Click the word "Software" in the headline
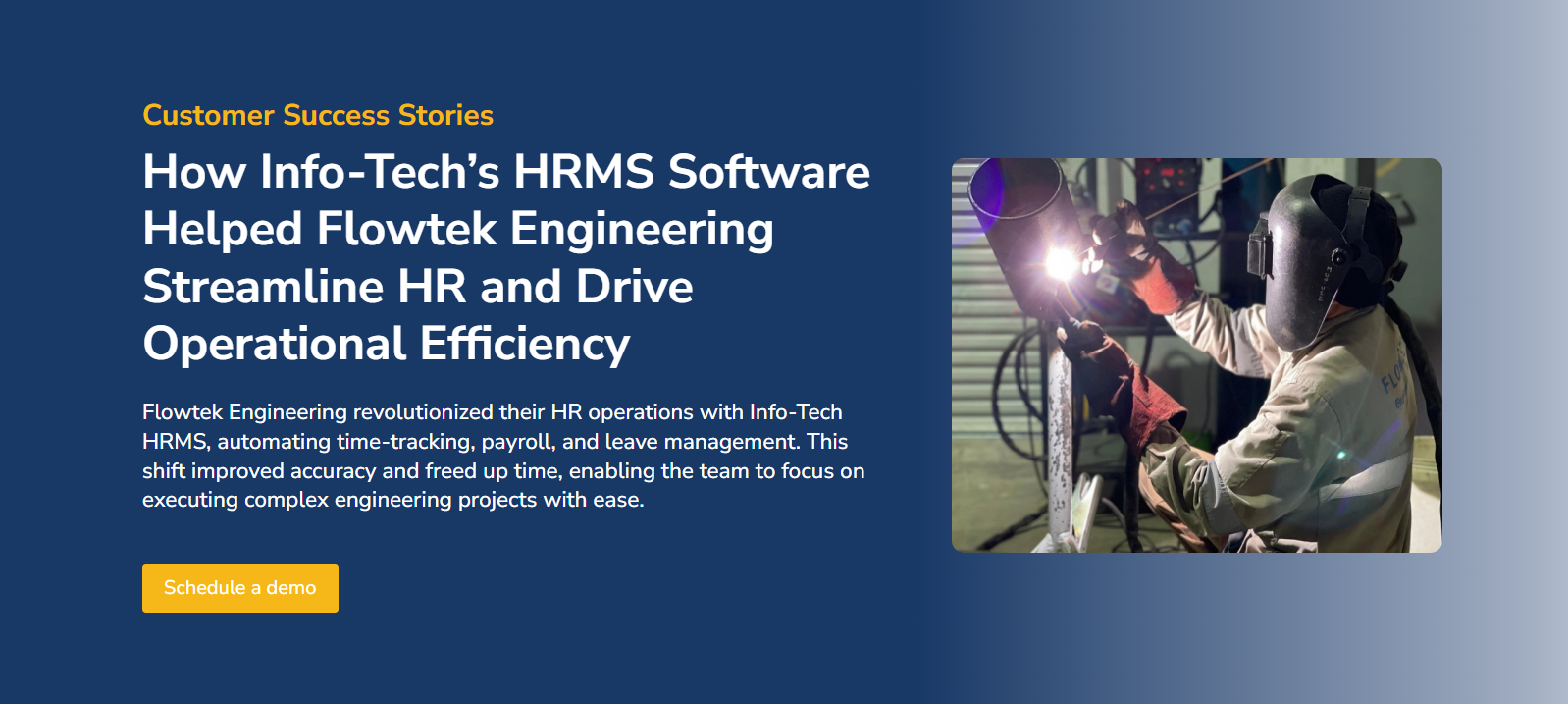Image resolution: width=1568 pixels, height=704 pixels. point(769,172)
